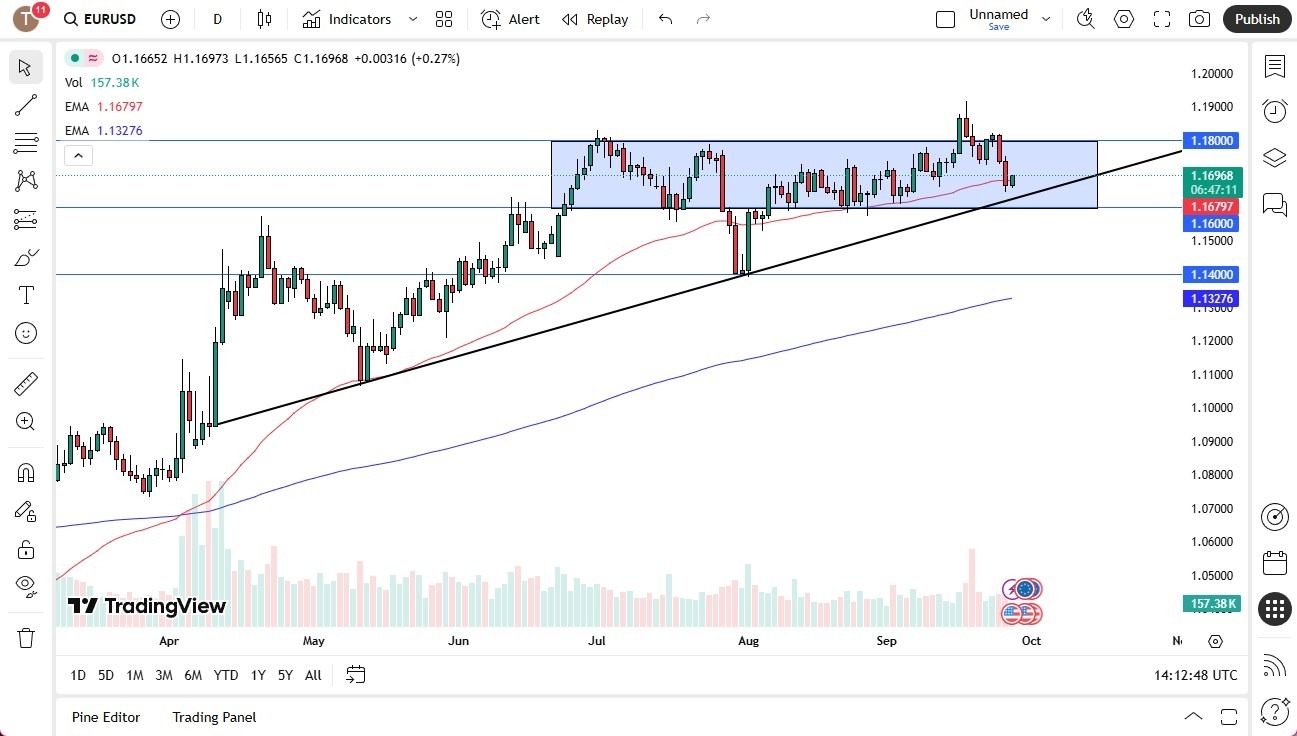1297x736 pixels.
Task: Toggle visibility of all drawings
Action: coord(25,585)
